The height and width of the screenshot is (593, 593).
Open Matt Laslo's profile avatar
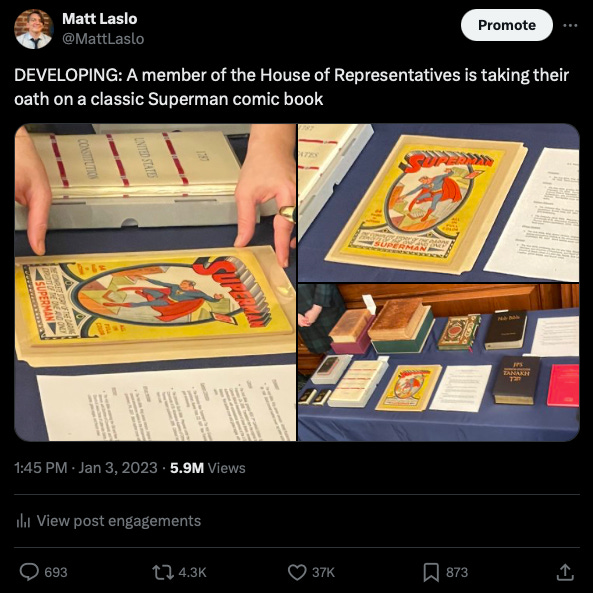pyautogui.click(x=33, y=29)
